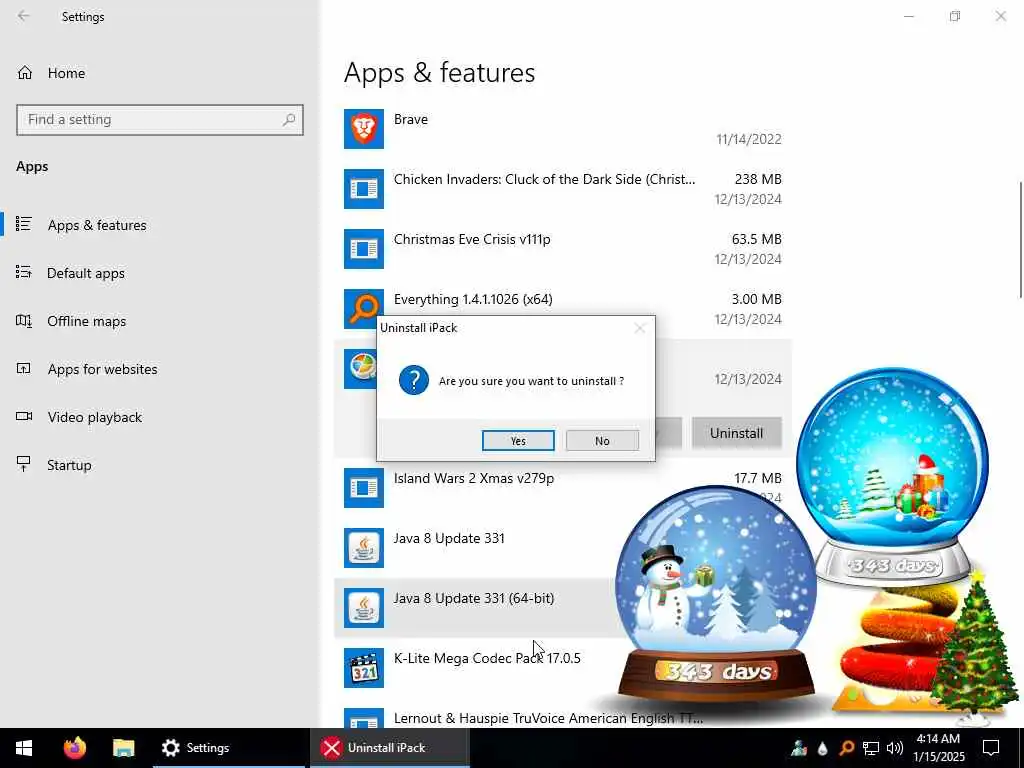This screenshot has width=1024, height=768.
Task: Select the Java 8 Update 331 (64-bit) entry text
Action: [473, 598]
